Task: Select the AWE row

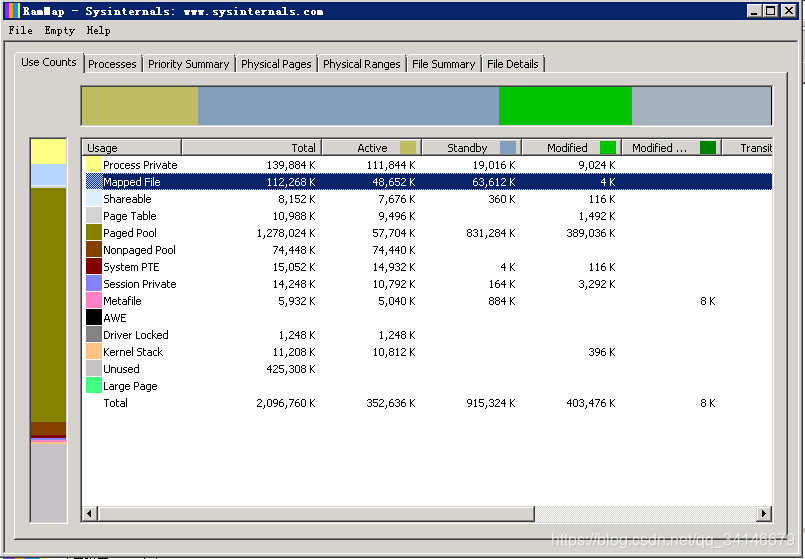Action: (427, 318)
